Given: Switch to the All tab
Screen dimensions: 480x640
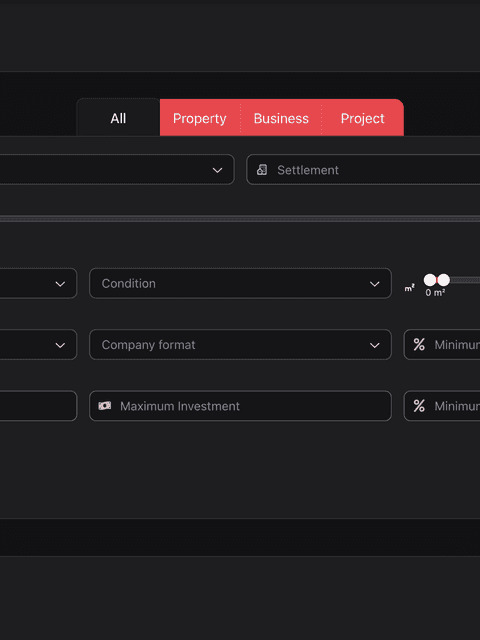Looking at the screenshot, I should click(118, 118).
